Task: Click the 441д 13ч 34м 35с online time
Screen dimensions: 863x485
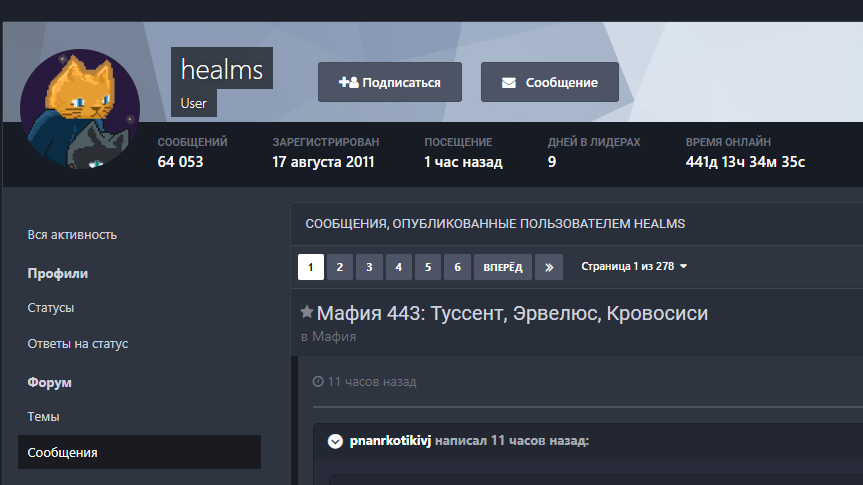Action: [x=745, y=162]
